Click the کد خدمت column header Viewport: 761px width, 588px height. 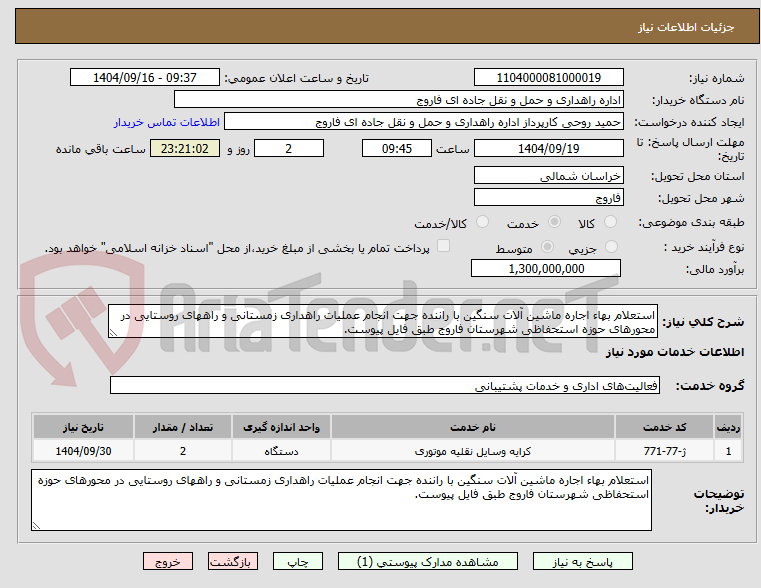pyautogui.click(x=664, y=427)
